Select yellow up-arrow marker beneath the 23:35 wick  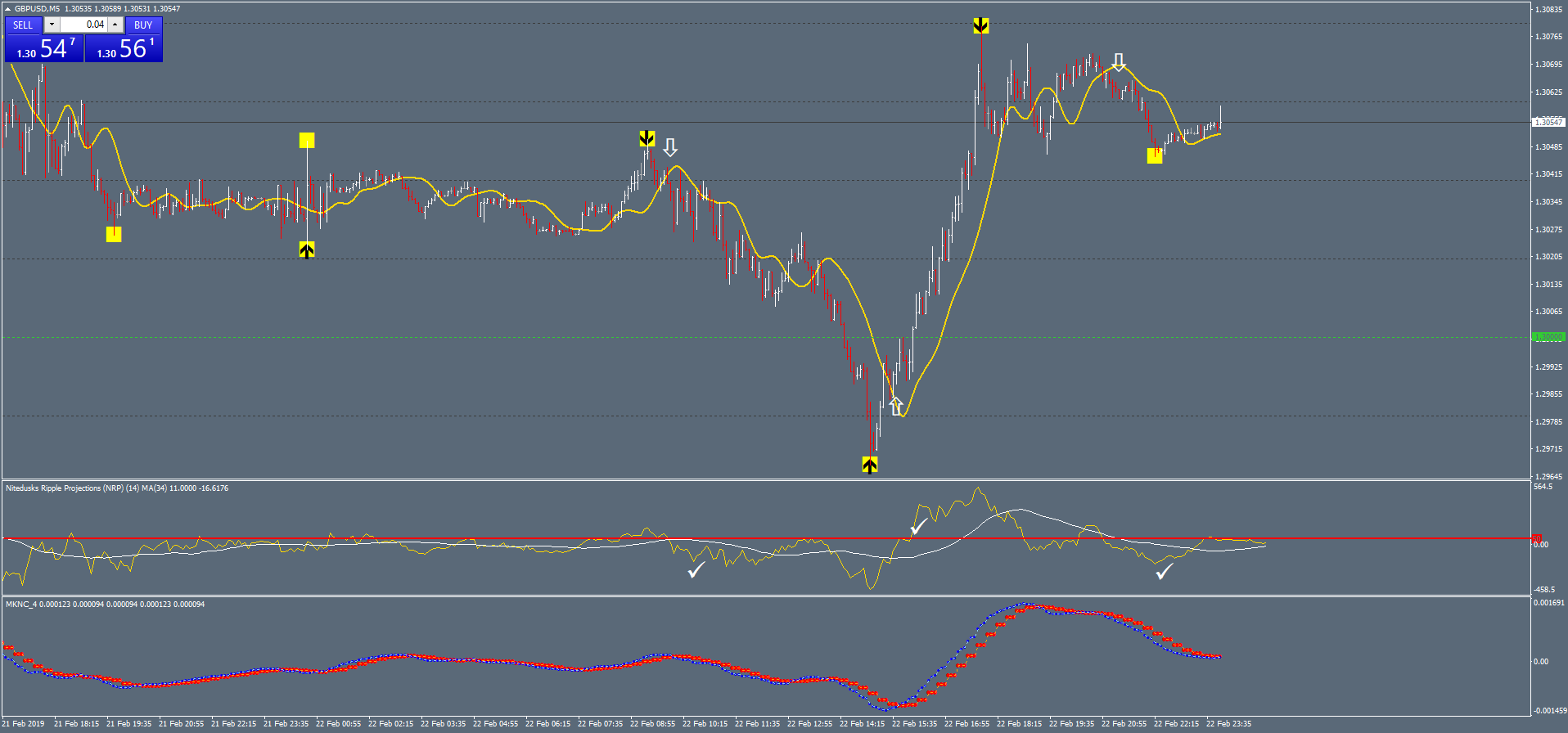click(x=307, y=250)
